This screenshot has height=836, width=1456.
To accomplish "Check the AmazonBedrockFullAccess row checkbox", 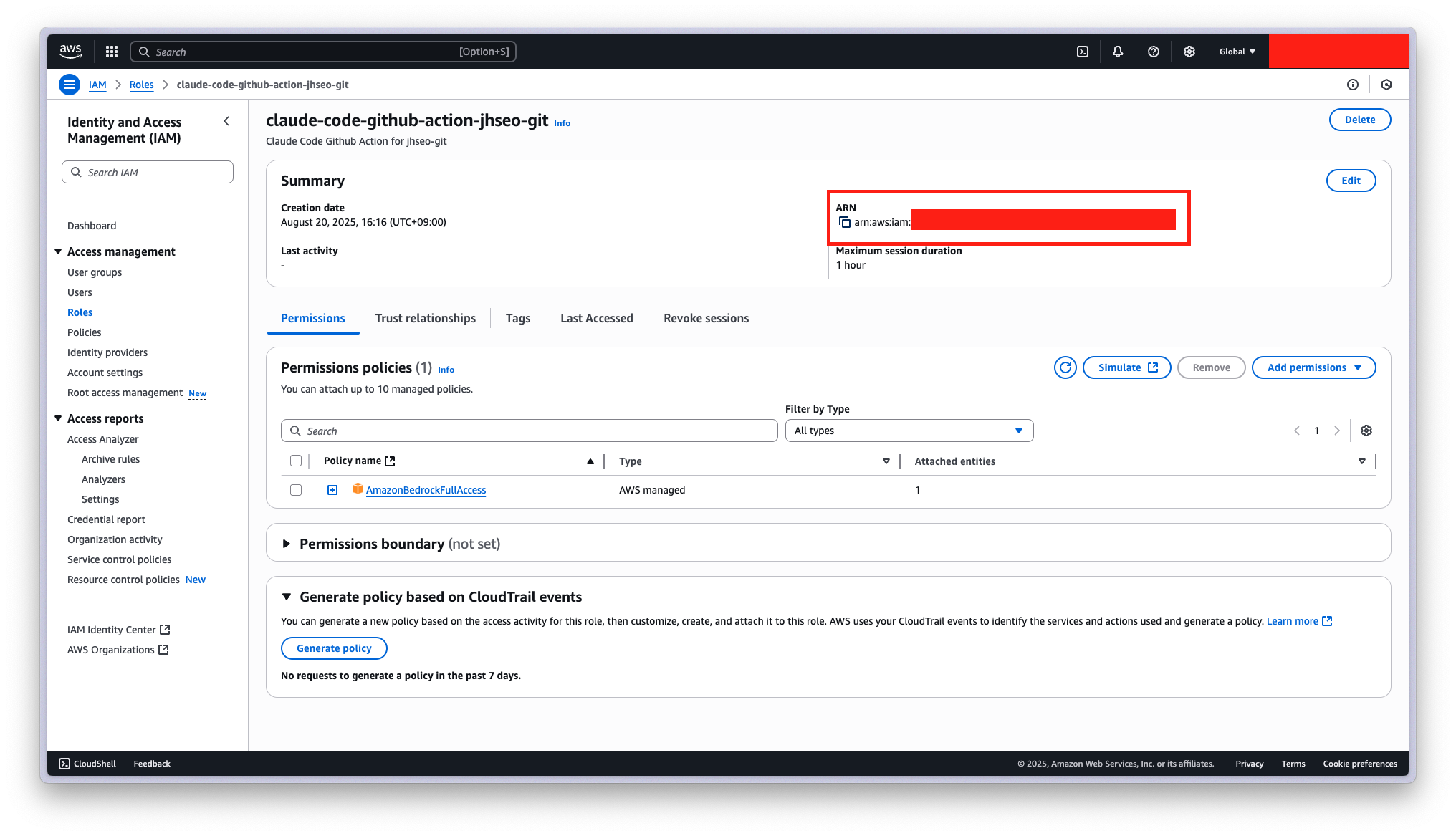I will (x=296, y=490).
